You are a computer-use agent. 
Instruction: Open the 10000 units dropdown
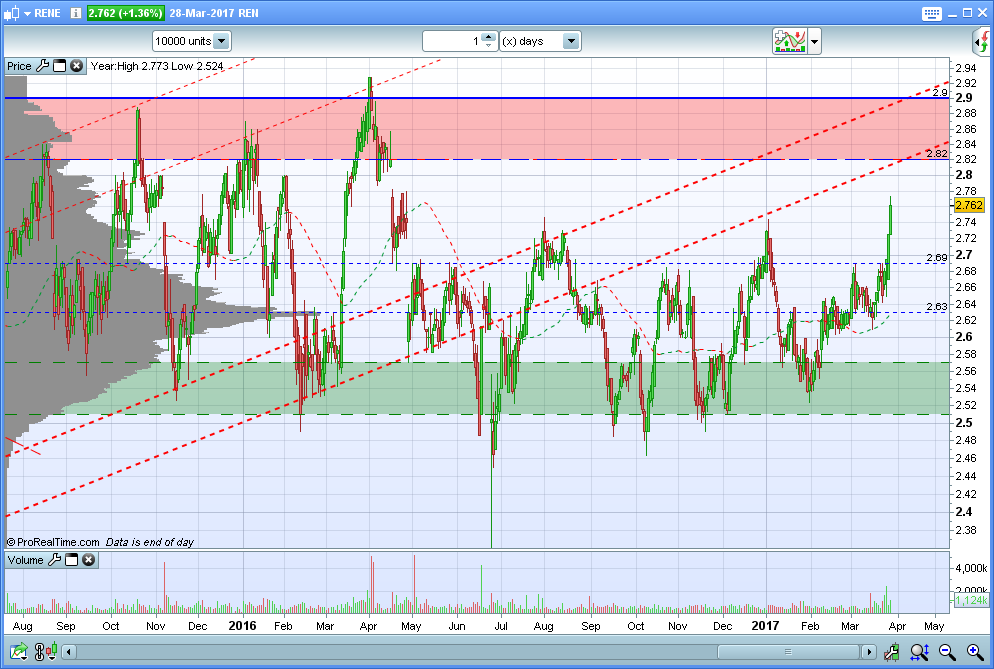pos(221,41)
